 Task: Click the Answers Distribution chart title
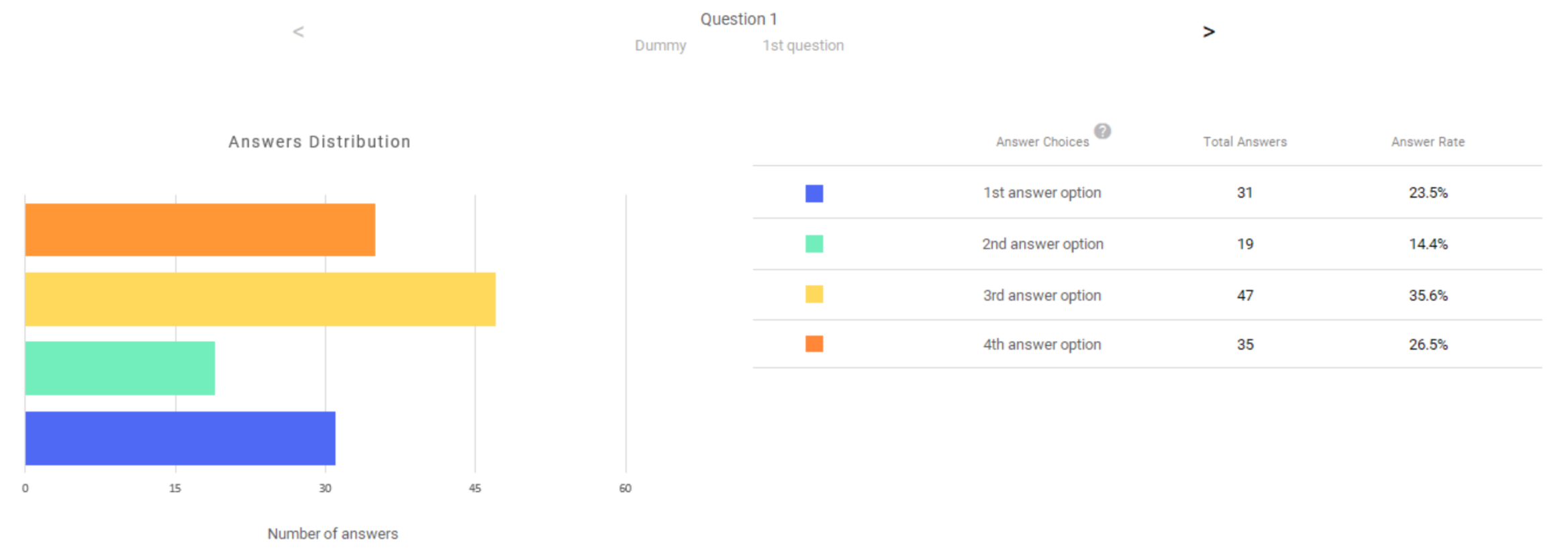320,142
